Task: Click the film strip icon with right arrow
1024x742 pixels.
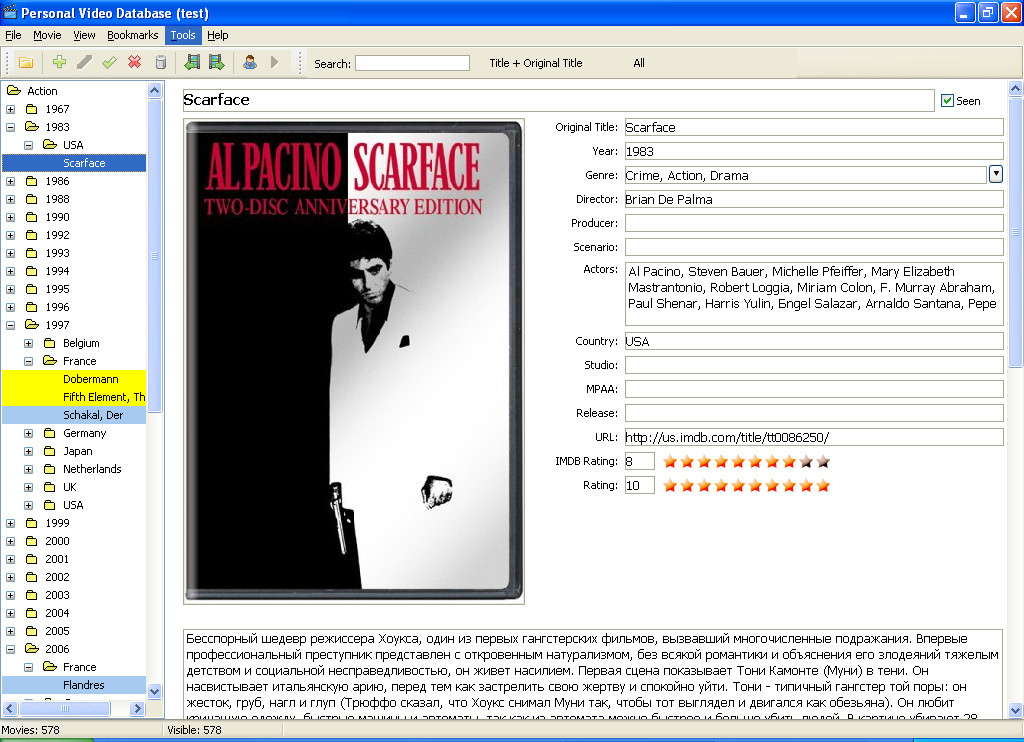Action: coord(217,62)
